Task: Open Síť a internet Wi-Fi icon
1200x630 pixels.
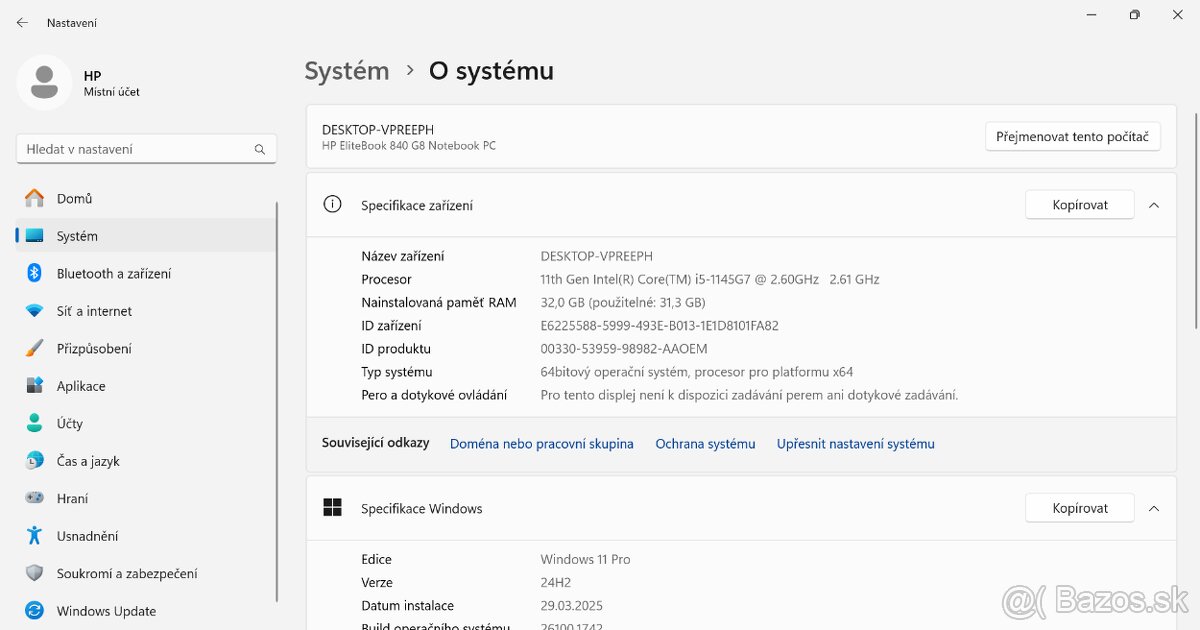Action: [x=35, y=311]
